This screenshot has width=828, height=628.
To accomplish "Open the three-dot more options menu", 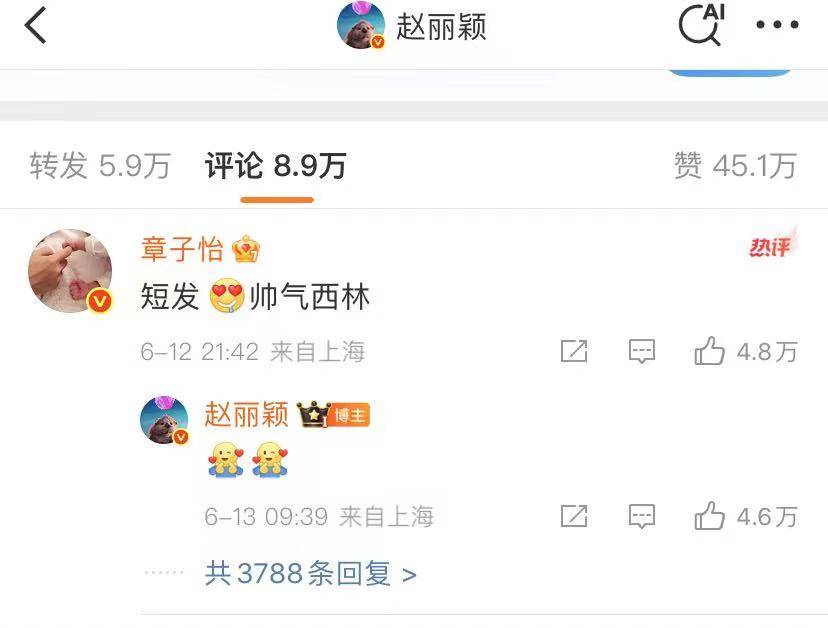I will coord(777,24).
